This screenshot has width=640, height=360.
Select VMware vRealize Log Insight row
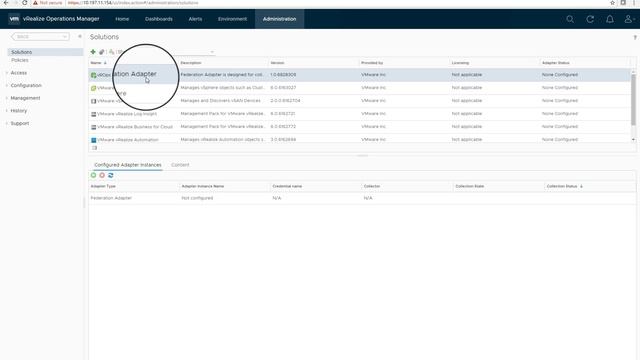pyautogui.click(x=360, y=114)
